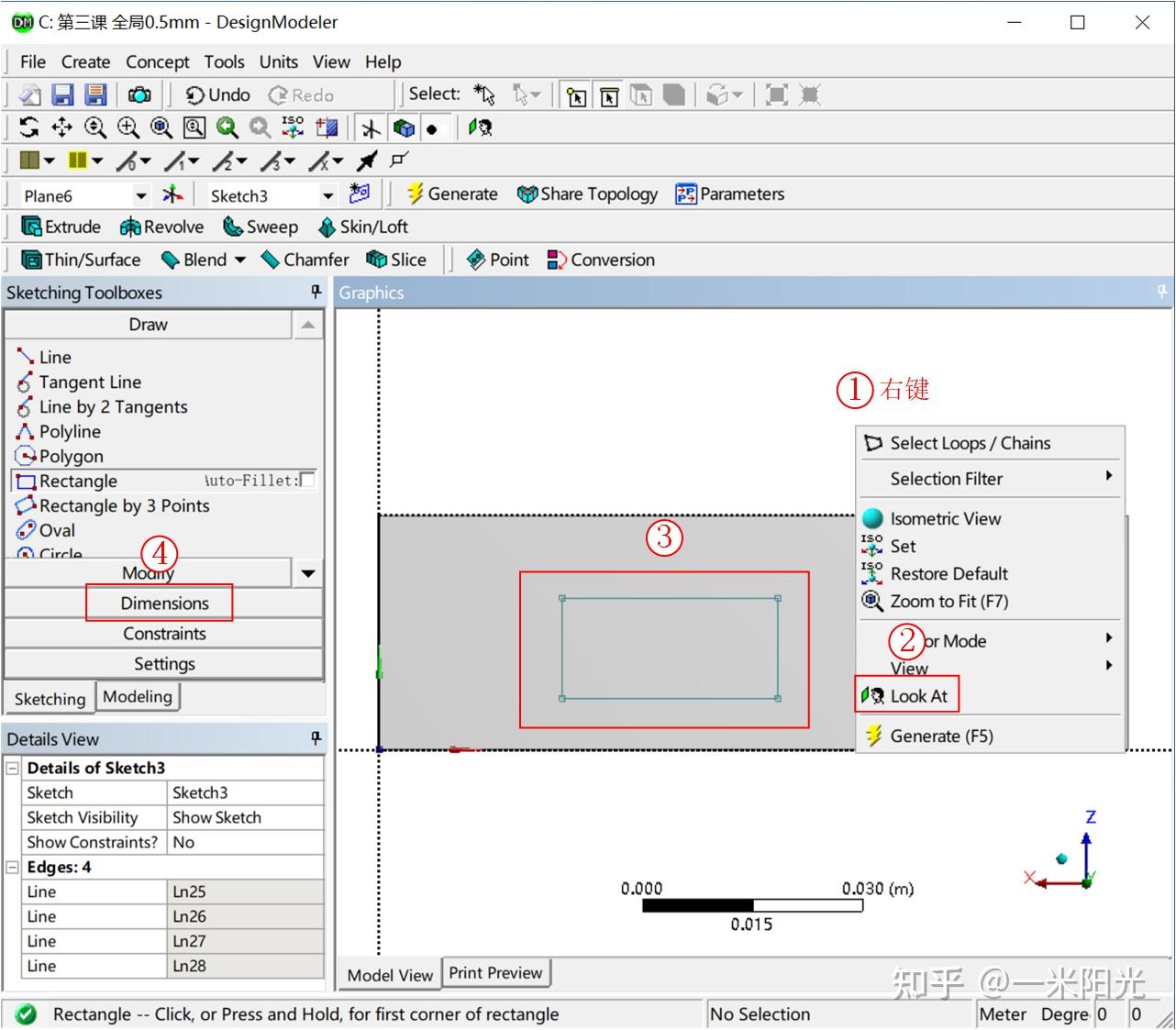The width and height of the screenshot is (1176, 1030).
Task: Select the Extrude tool
Action: click(x=59, y=227)
